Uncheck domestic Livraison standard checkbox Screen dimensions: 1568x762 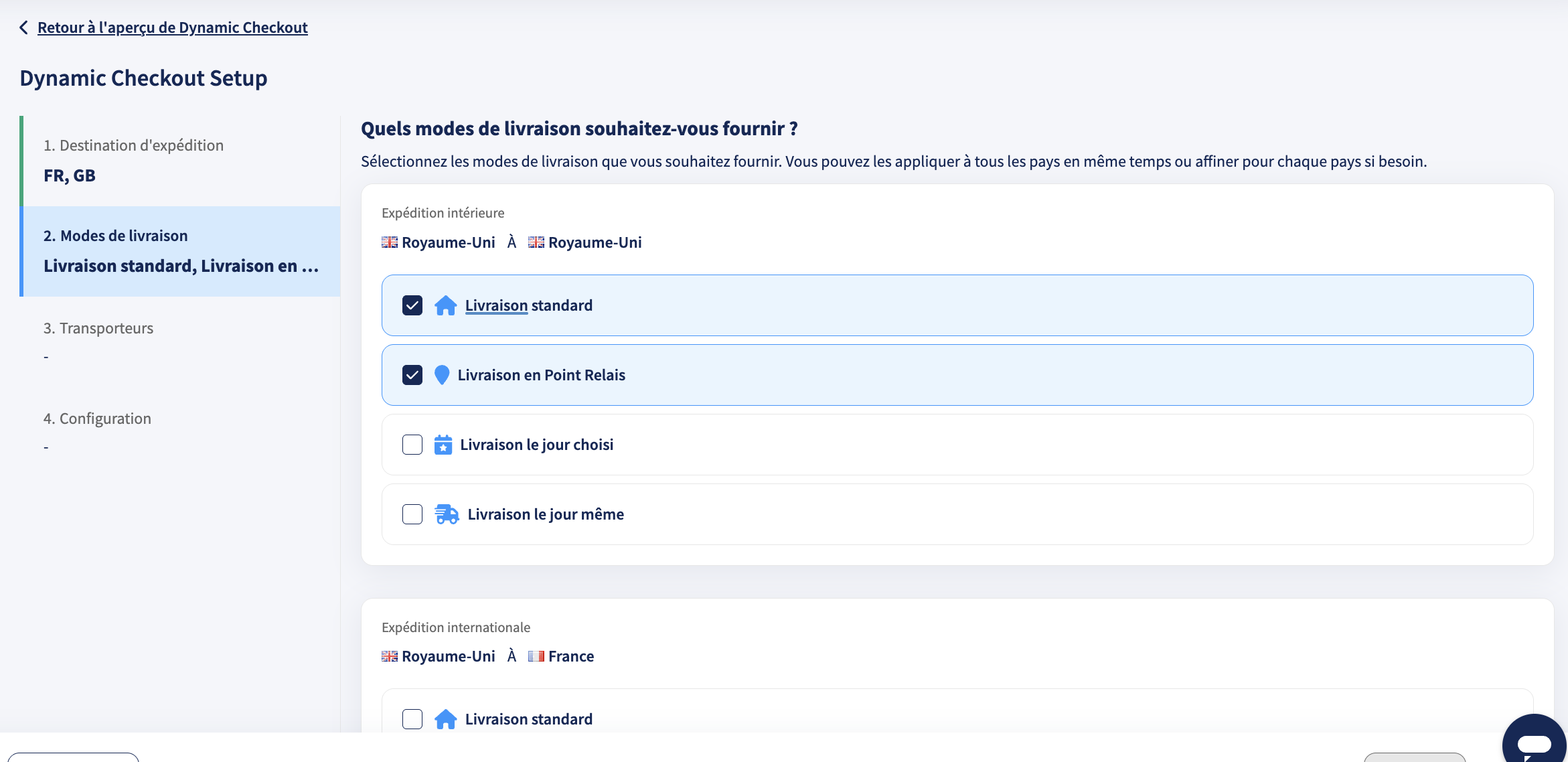point(412,305)
